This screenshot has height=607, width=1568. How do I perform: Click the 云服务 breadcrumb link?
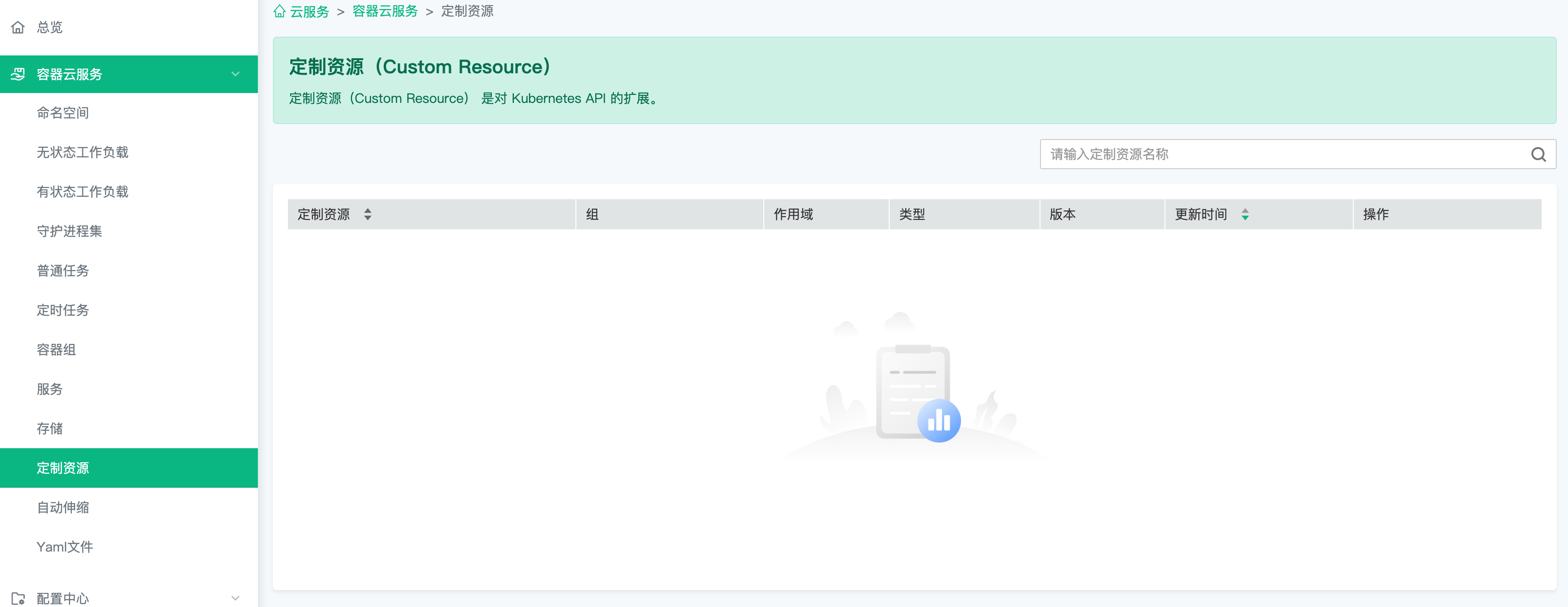click(309, 11)
